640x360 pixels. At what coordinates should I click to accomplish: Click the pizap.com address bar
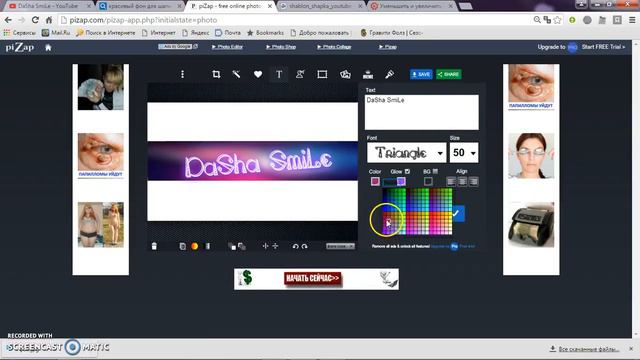coord(294,20)
